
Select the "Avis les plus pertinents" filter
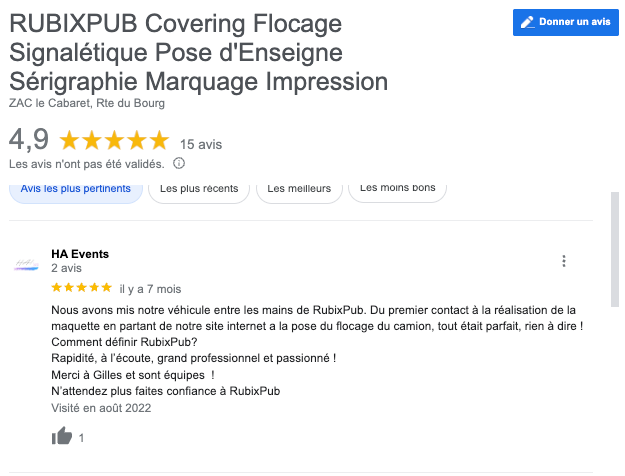pyautogui.click(x=75, y=188)
